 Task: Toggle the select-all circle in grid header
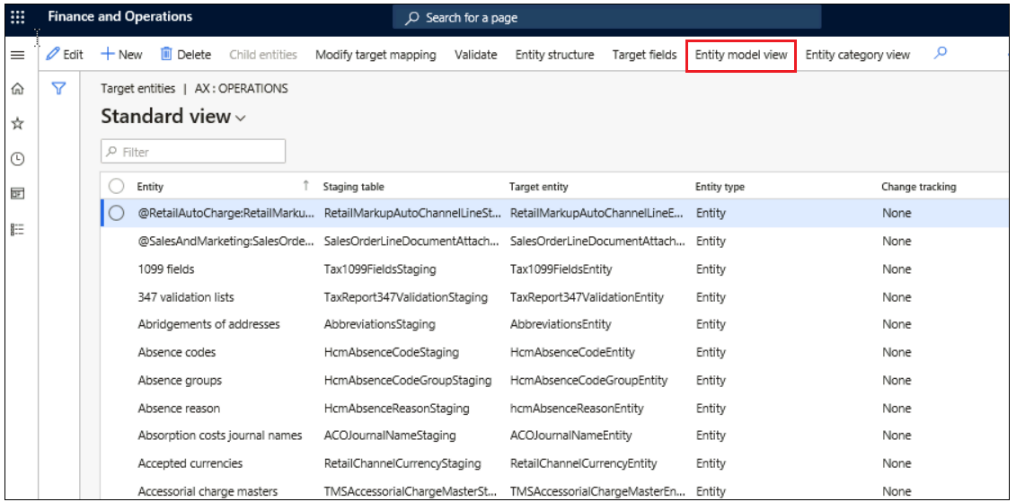(116, 187)
